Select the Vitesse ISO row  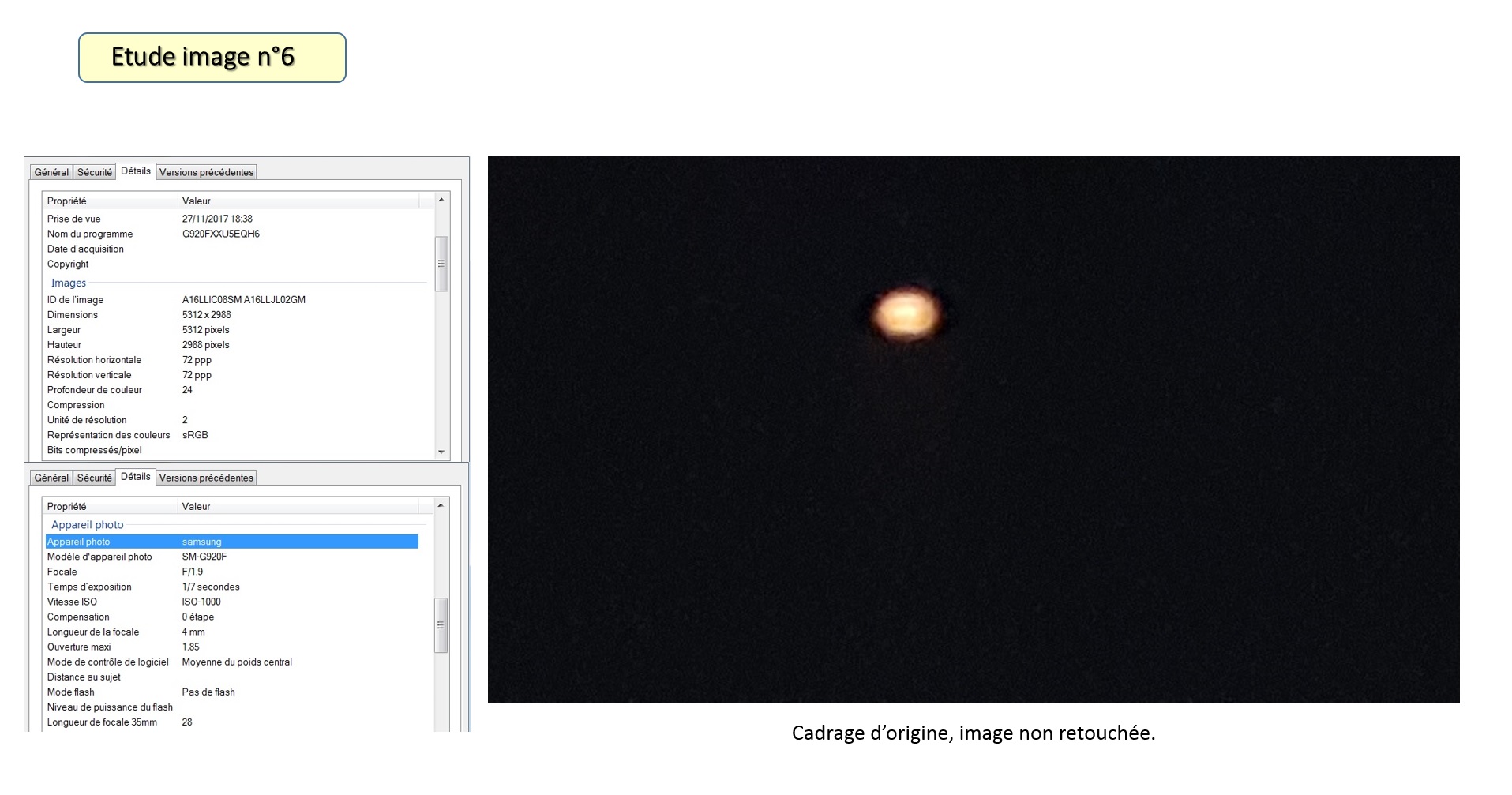click(x=232, y=602)
